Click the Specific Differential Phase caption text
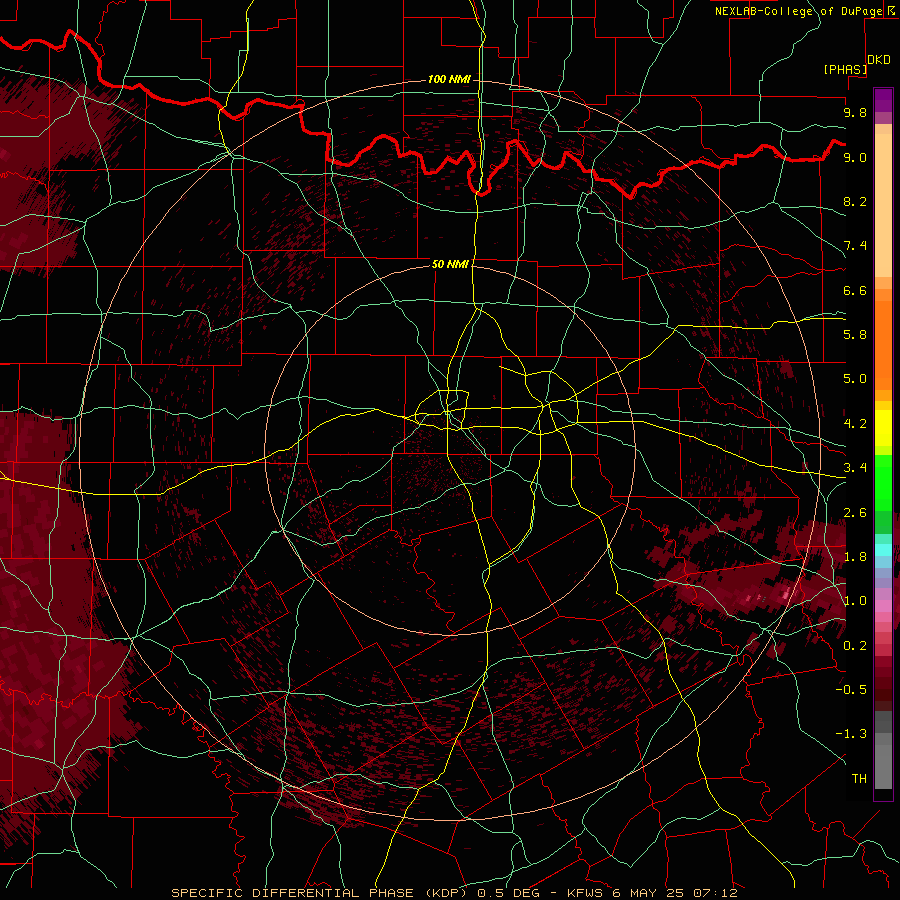The width and height of the screenshot is (900, 900). tap(454, 893)
